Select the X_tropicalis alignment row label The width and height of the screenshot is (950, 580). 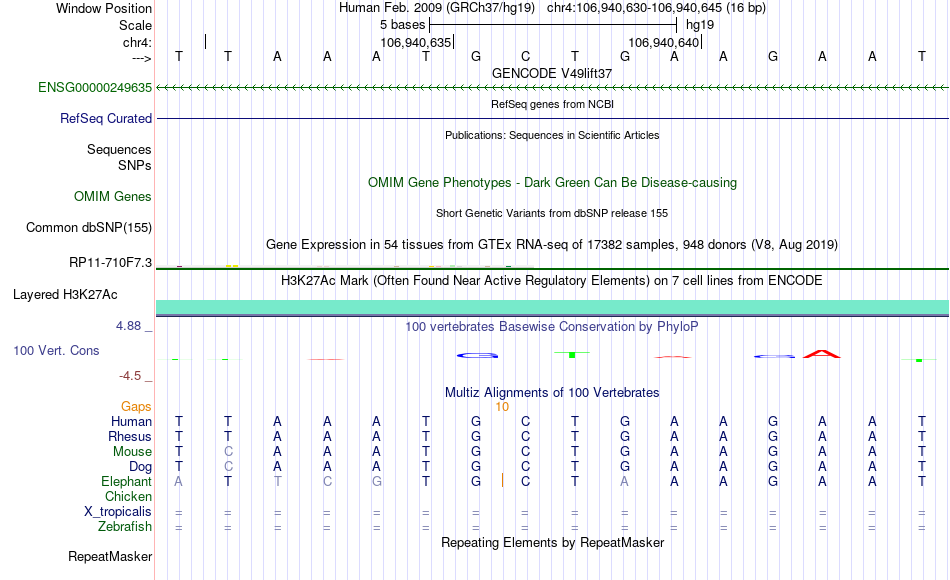pyautogui.click(x=118, y=512)
